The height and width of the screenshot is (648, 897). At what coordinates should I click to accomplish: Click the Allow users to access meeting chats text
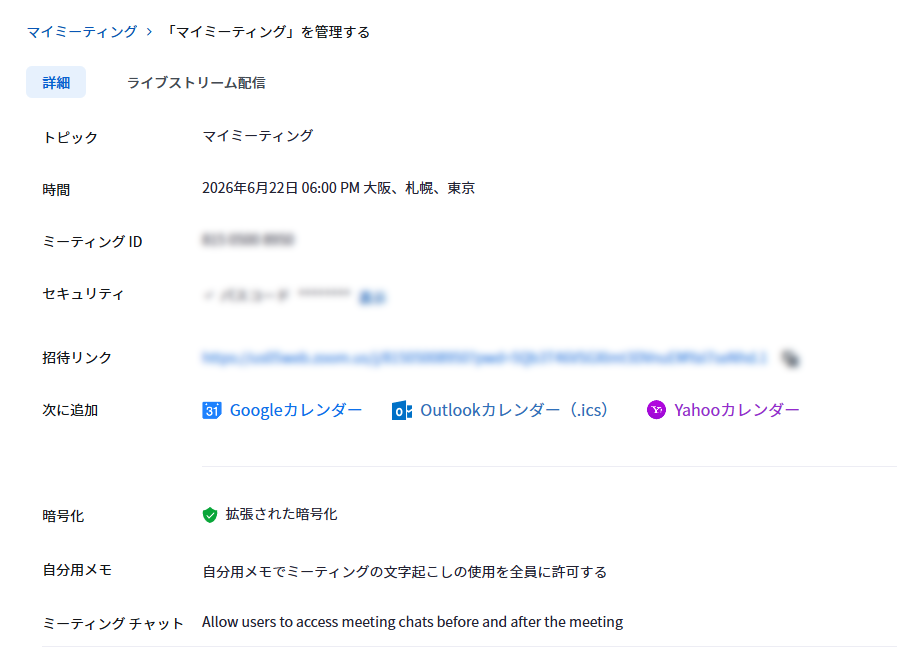412,622
